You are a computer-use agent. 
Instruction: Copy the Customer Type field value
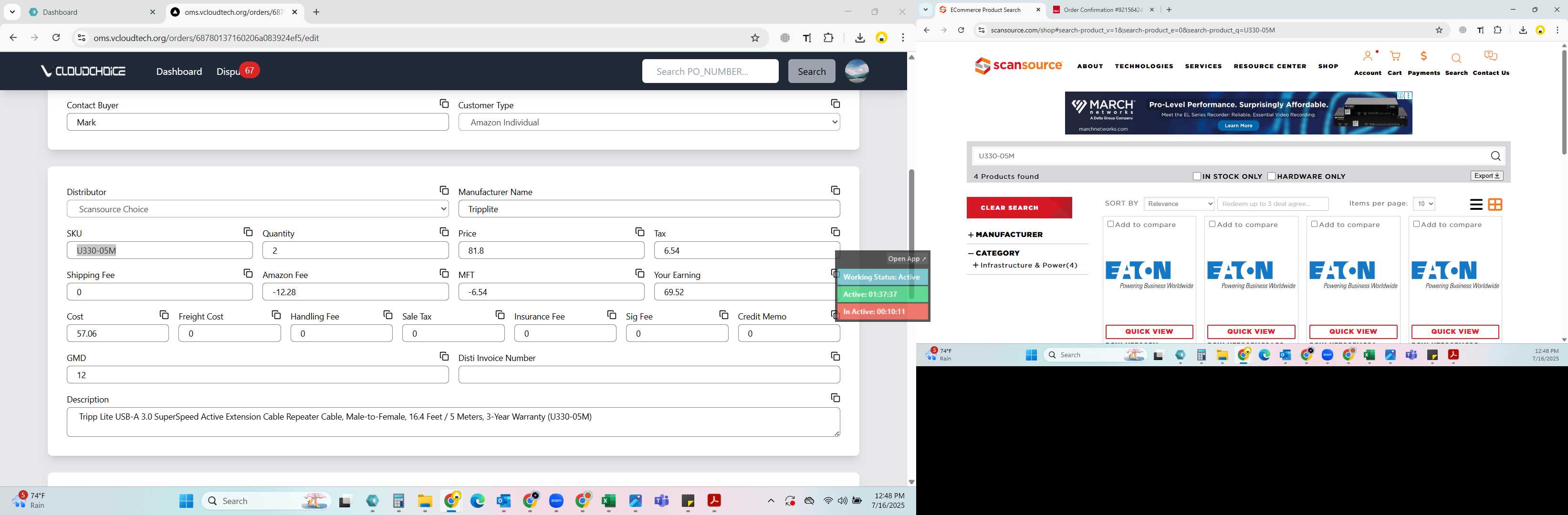(835, 104)
